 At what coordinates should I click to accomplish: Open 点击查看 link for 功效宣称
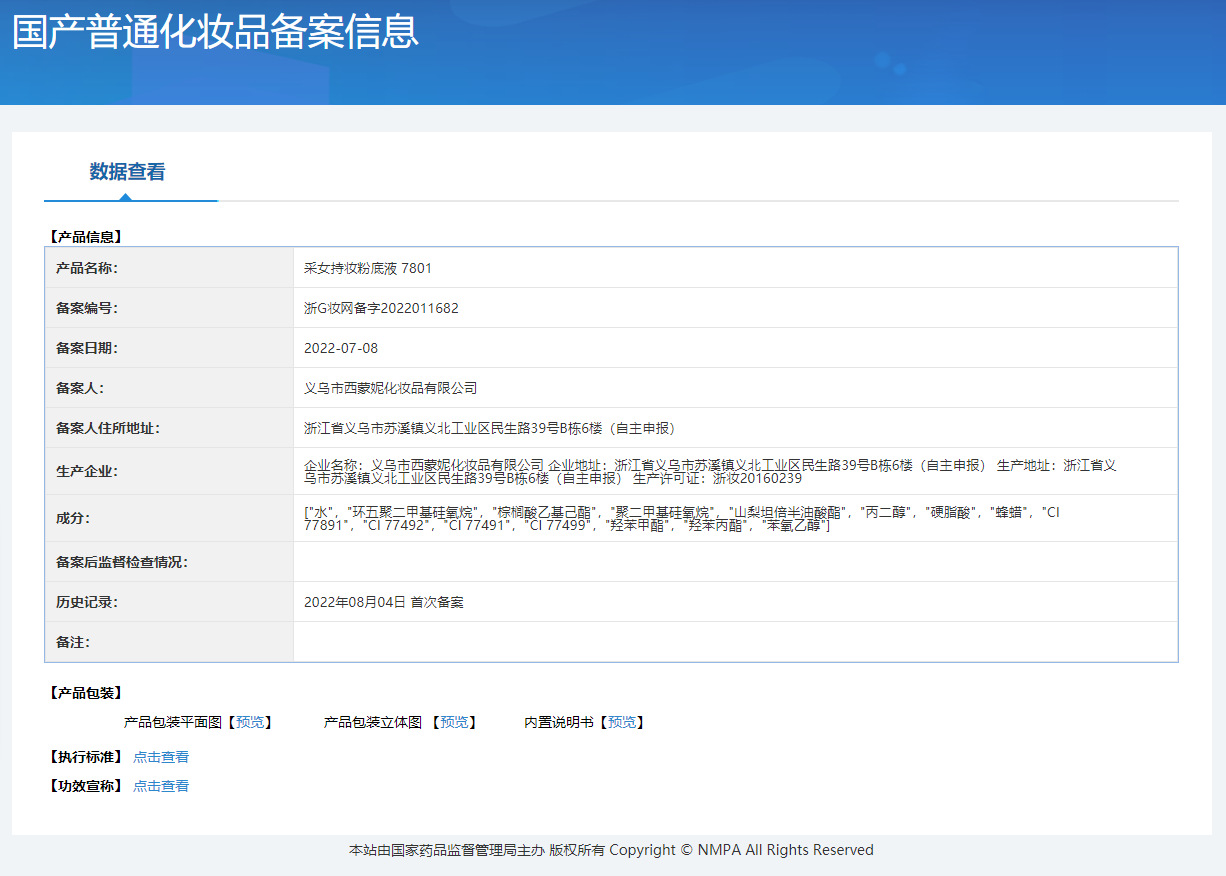[161, 786]
